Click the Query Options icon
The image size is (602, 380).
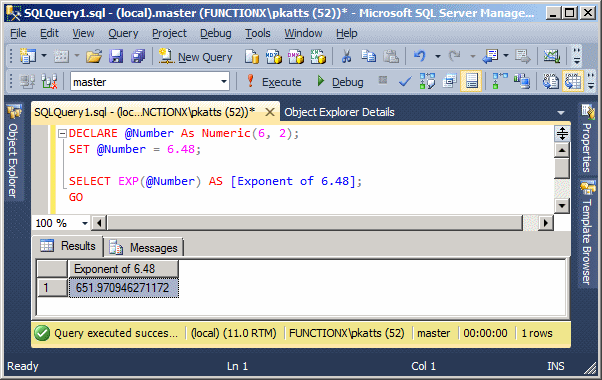449,81
